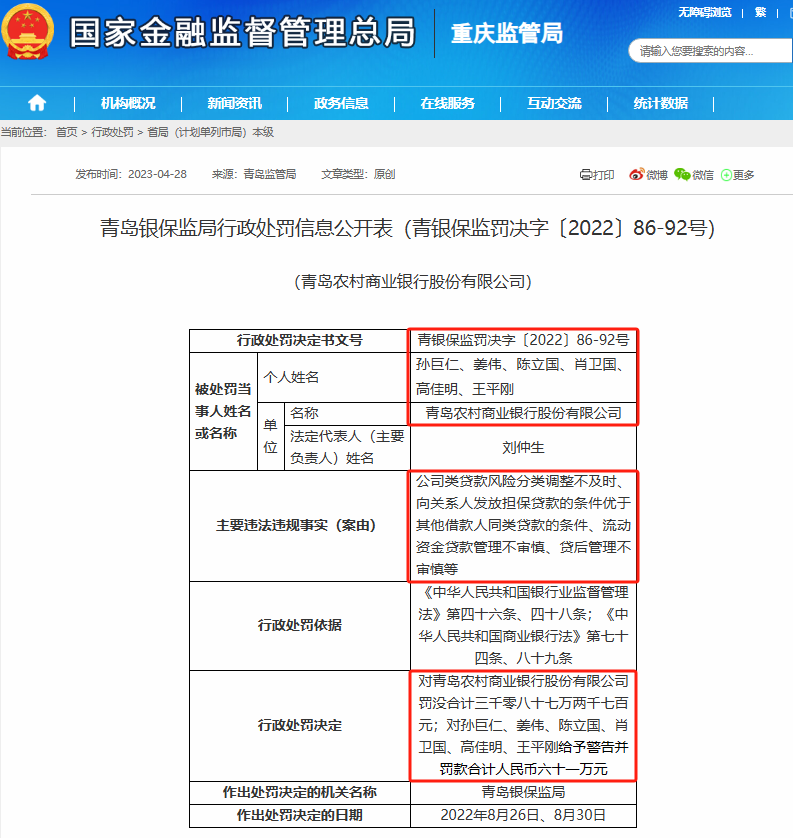Open the 统计数据 menu

pyautogui.click(x=660, y=103)
